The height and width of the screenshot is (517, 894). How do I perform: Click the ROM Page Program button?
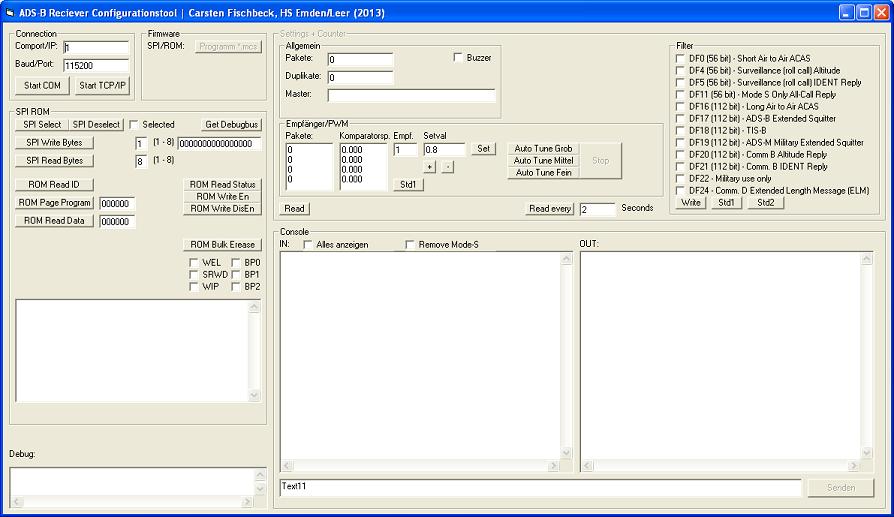pyautogui.click(x=54, y=203)
